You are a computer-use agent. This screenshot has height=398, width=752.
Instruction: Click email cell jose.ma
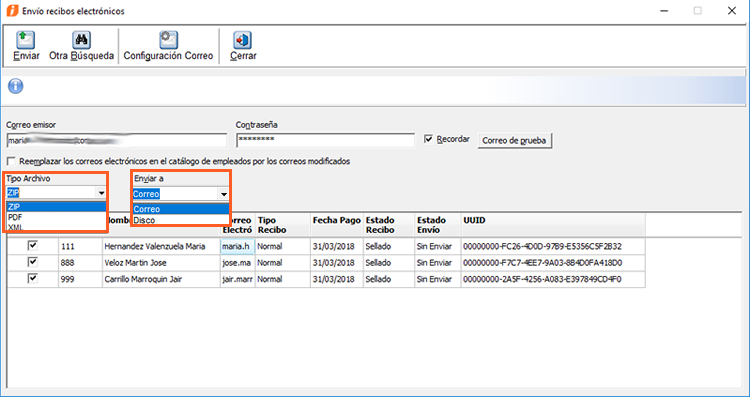click(237, 263)
